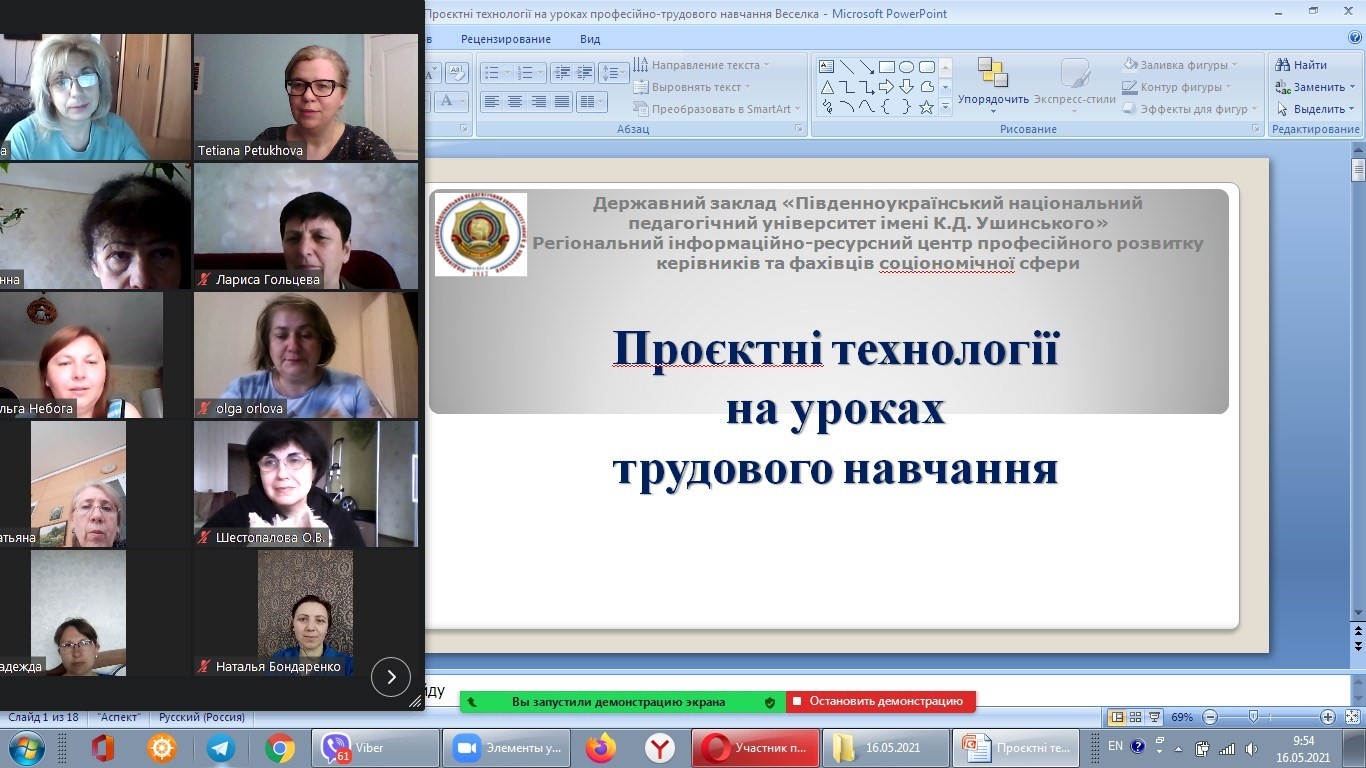The width and height of the screenshot is (1366, 768).
Task: Select the down arrow shape
Action: (907, 87)
